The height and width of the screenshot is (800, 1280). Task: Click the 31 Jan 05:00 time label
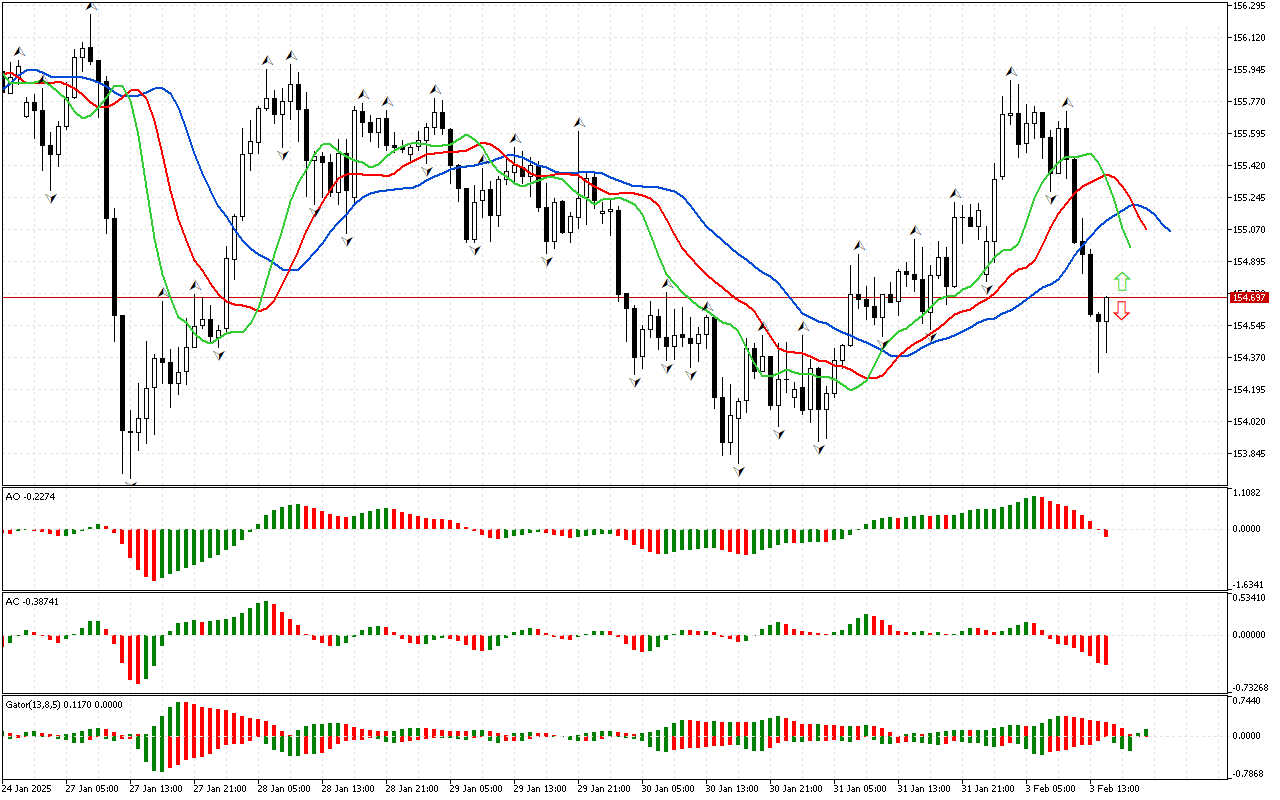(860, 789)
